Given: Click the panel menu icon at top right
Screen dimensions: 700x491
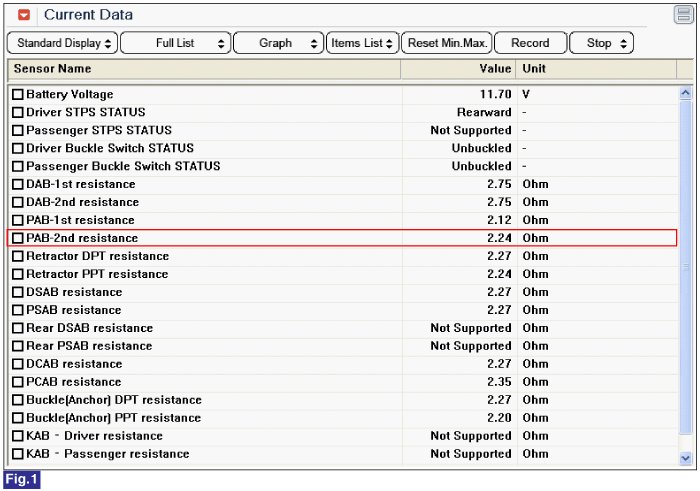Looking at the screenshot, I should [683, 15].
